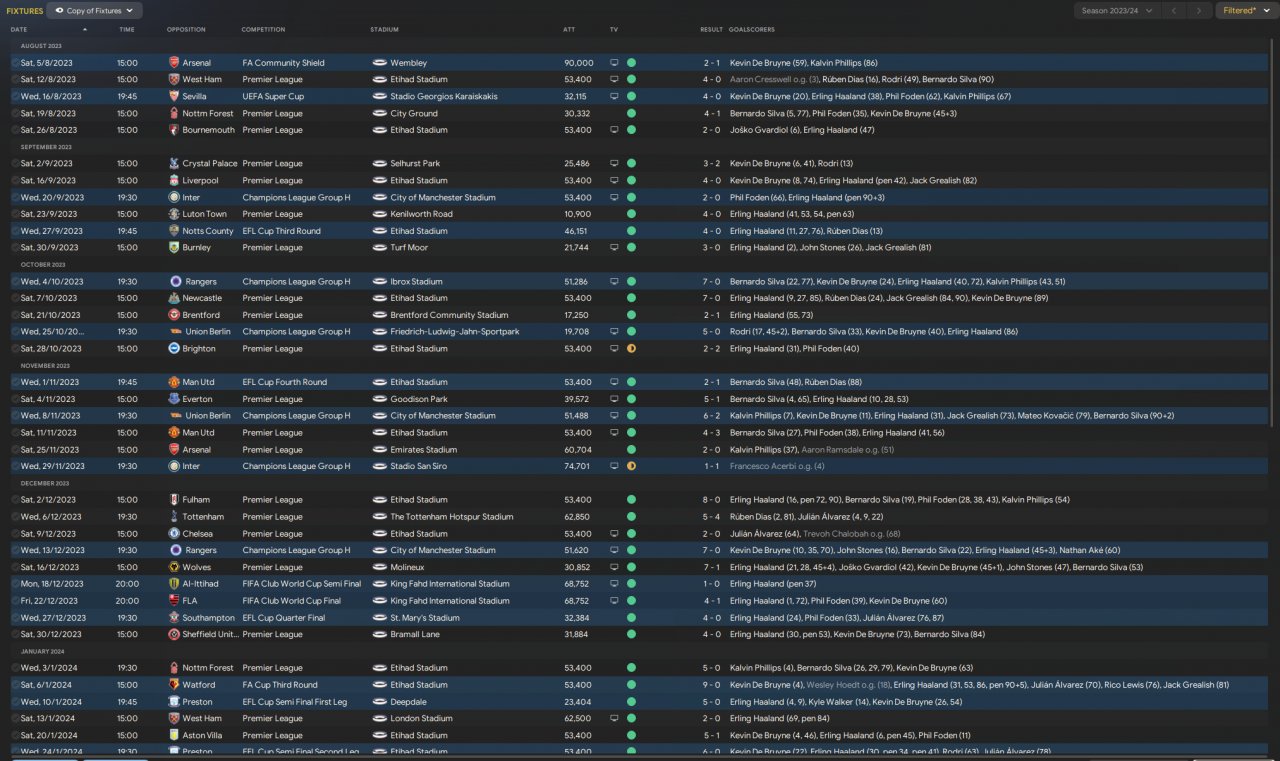Click the 5 - 4 result against Tottenham
The width and height of the screenshot is (1280, 761).
click(711, 517)
